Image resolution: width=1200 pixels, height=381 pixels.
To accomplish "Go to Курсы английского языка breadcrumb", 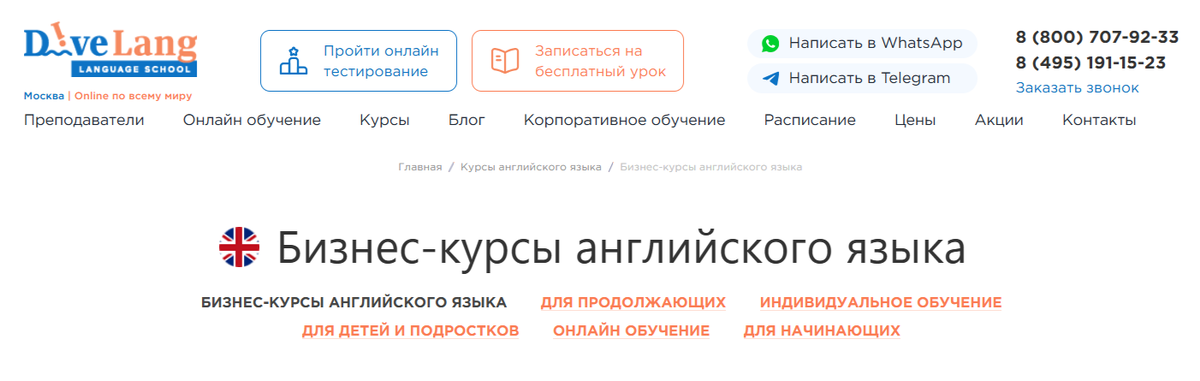I will point(531,167).
